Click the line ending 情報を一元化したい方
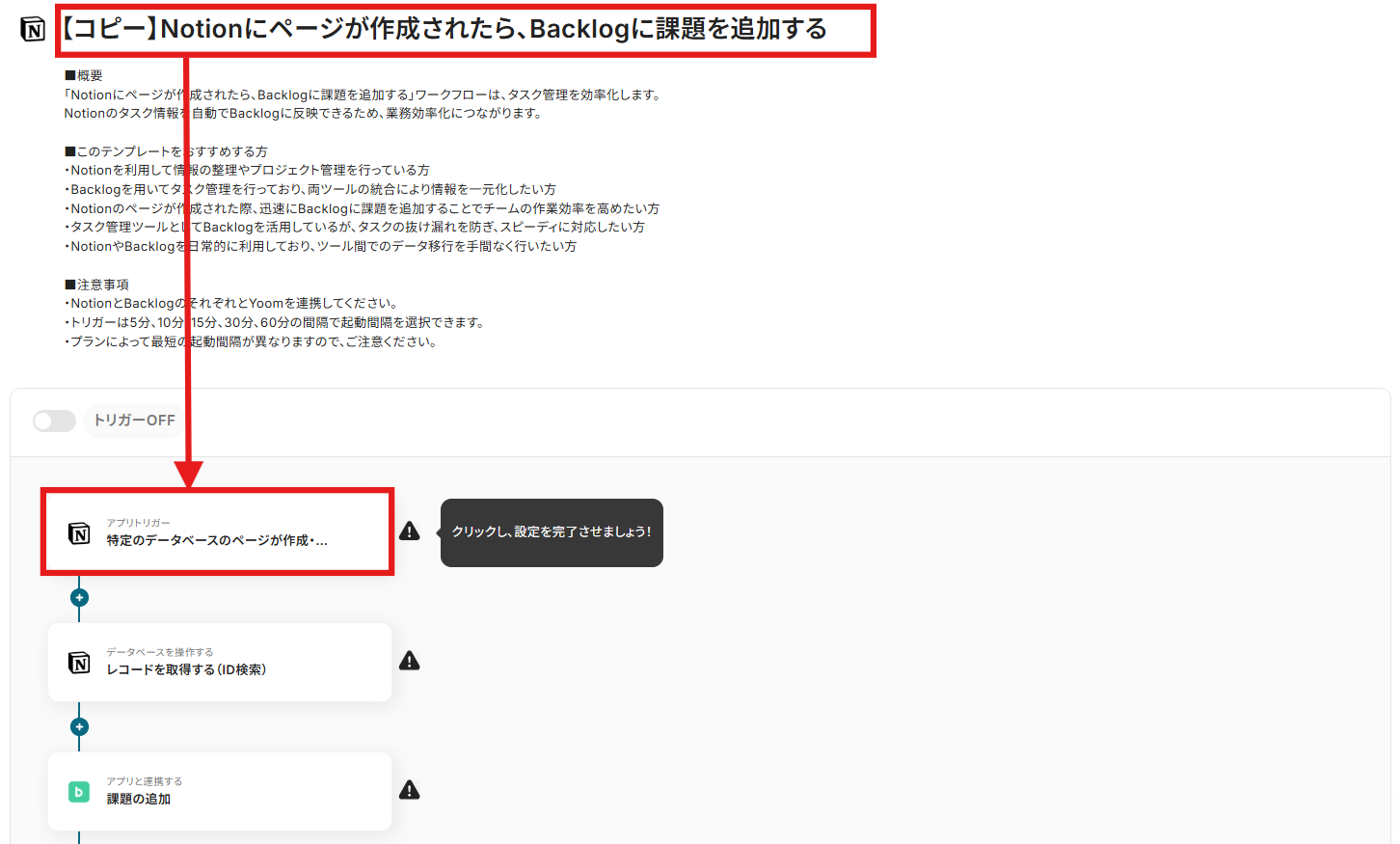 click(x=310, y=189)
